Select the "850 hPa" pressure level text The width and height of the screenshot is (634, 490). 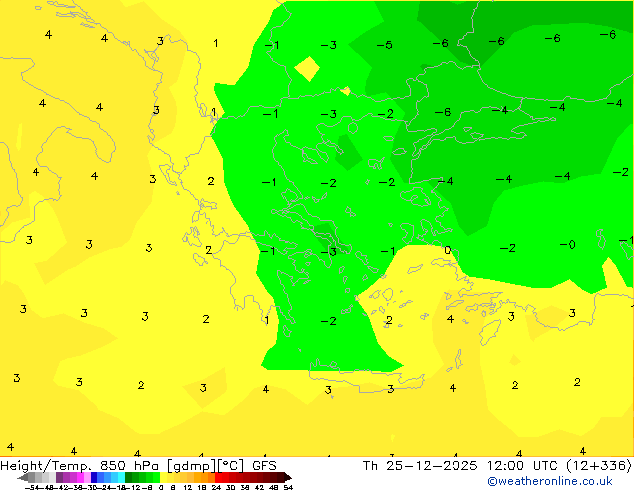pos(129,466)
